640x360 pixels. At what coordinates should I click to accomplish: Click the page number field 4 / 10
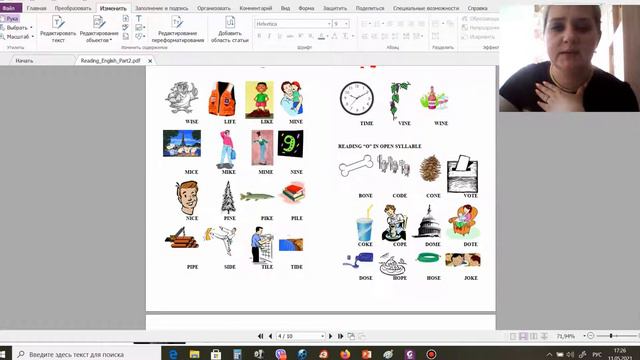click(x=300, y=336)
